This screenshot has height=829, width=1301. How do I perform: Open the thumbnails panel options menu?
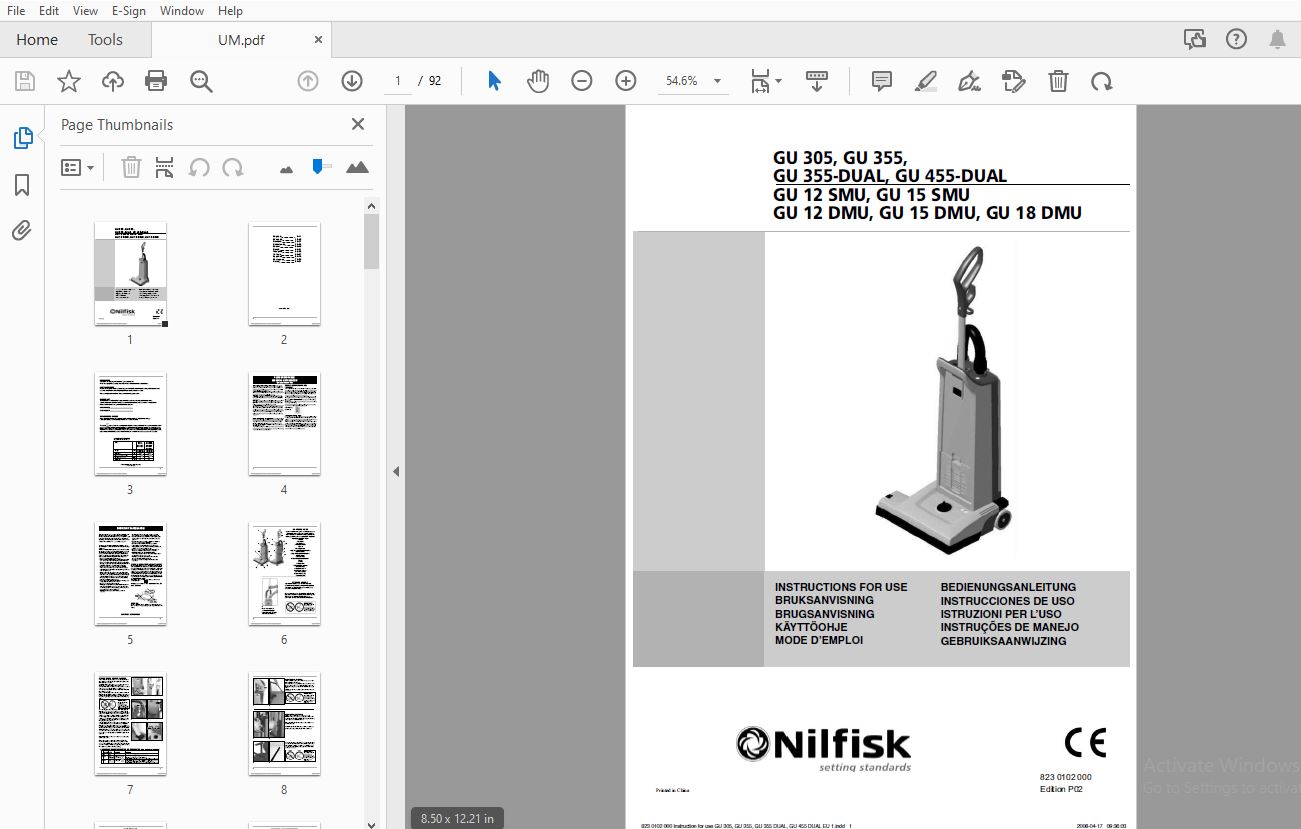pyautogui.click(x=78, y=167)
